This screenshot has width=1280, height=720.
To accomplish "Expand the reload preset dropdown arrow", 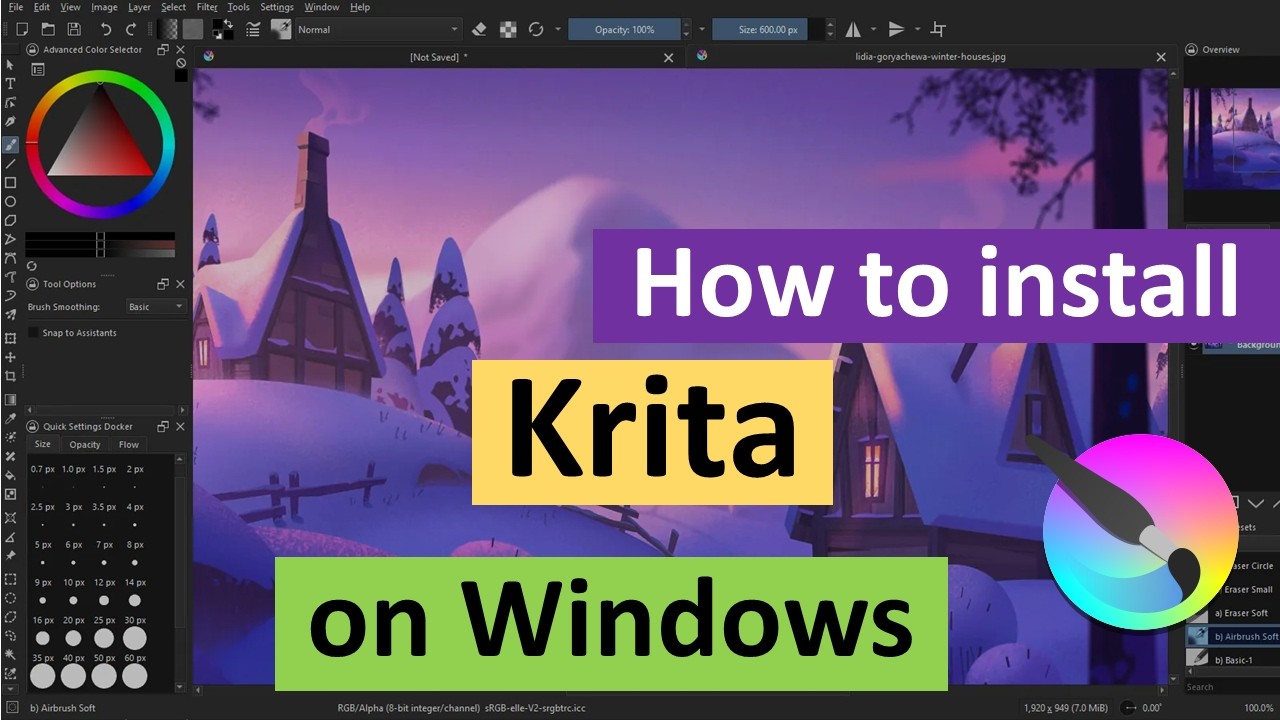I will click(x=558, y=29).
